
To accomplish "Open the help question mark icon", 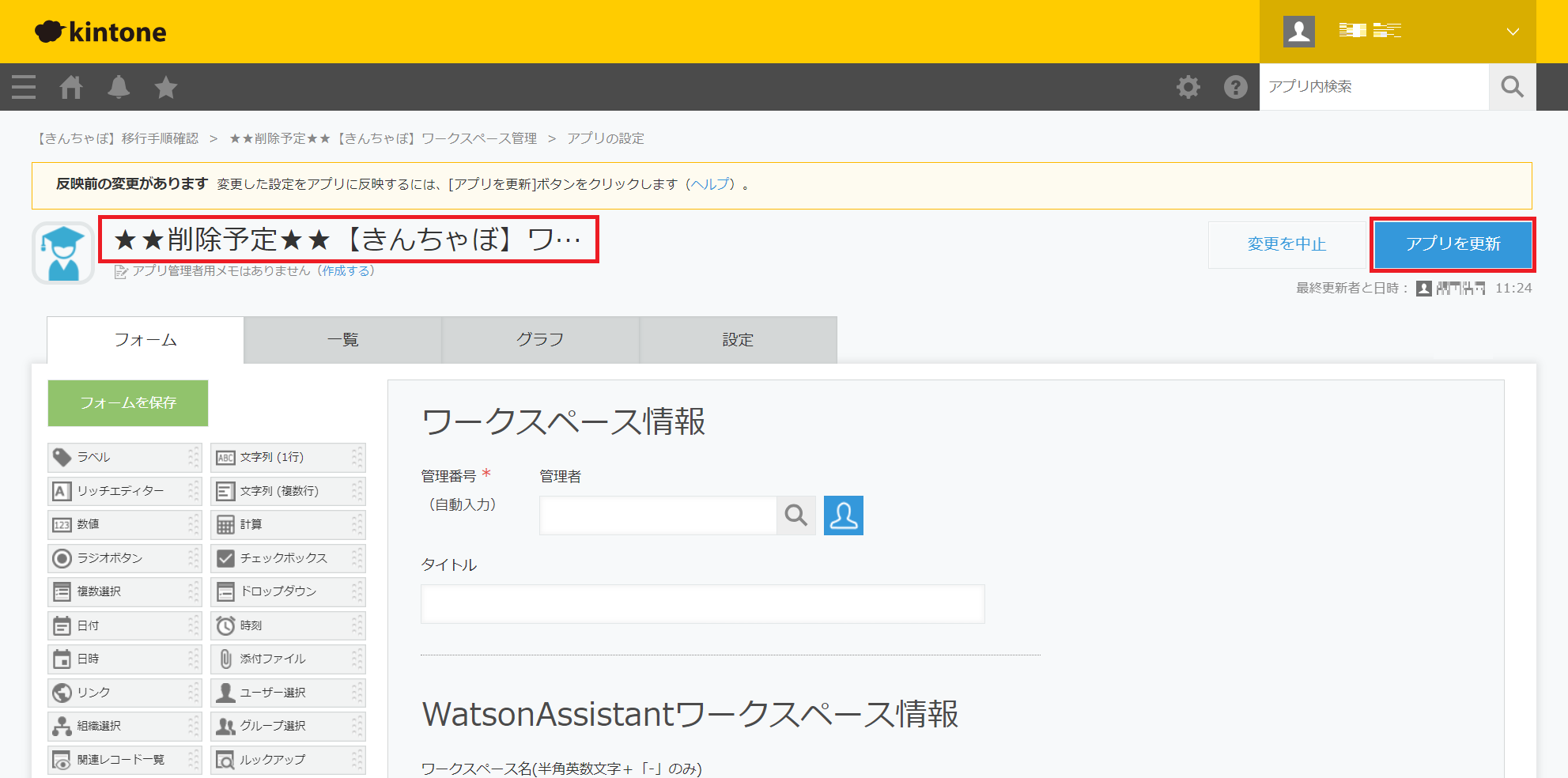I will pos(1235,87).
